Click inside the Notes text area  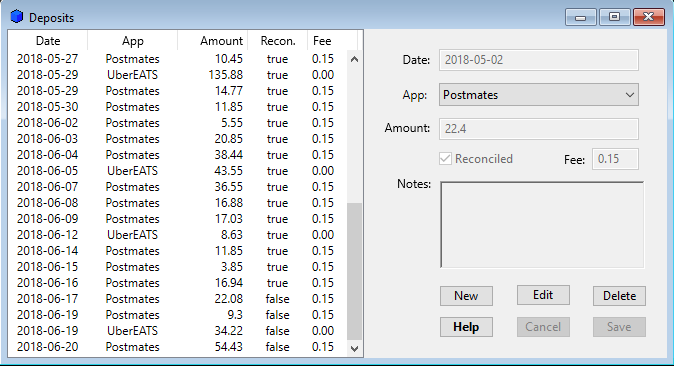pos(542,225)
